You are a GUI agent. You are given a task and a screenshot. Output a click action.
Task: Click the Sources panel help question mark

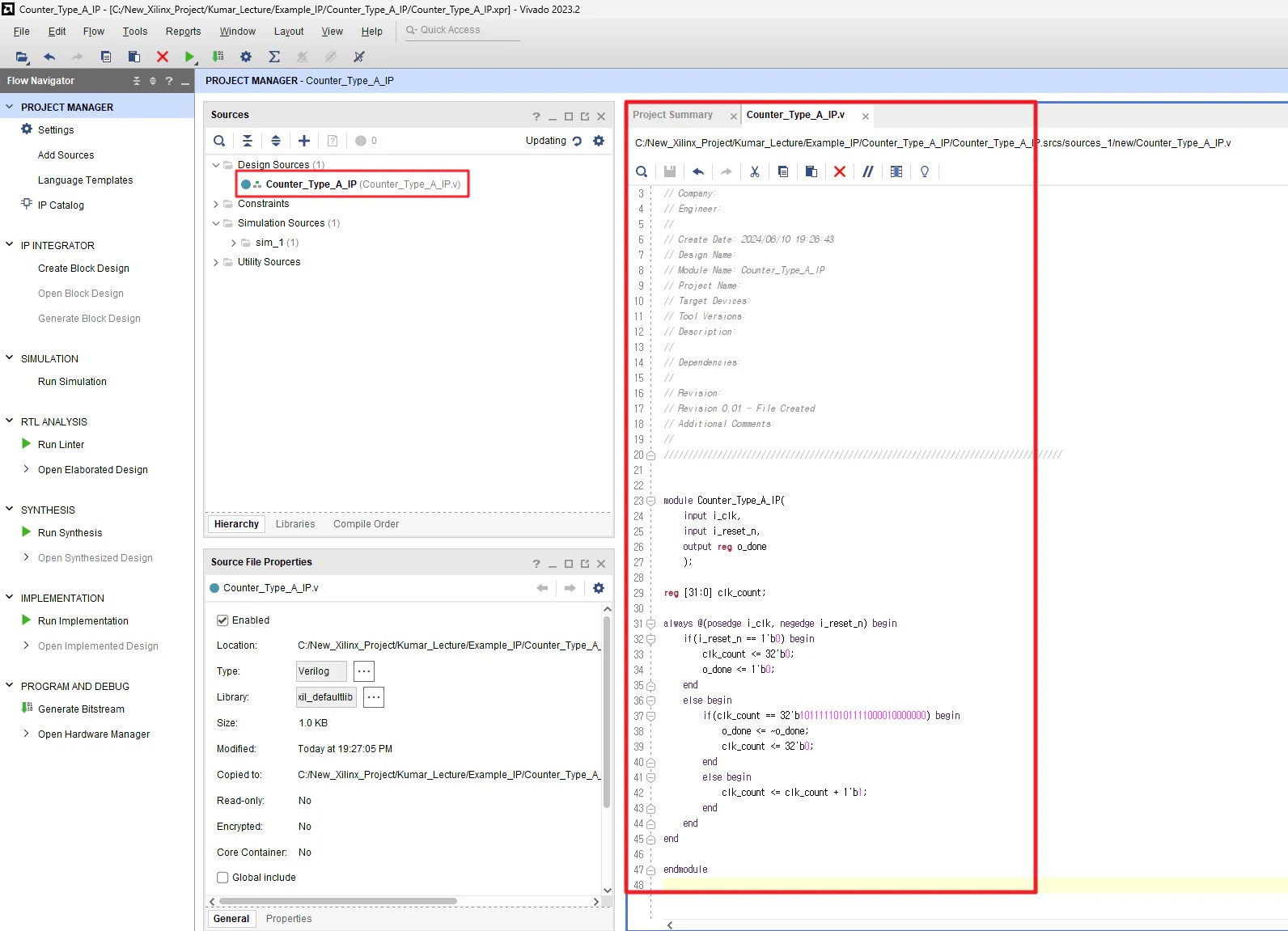(536, 116)
